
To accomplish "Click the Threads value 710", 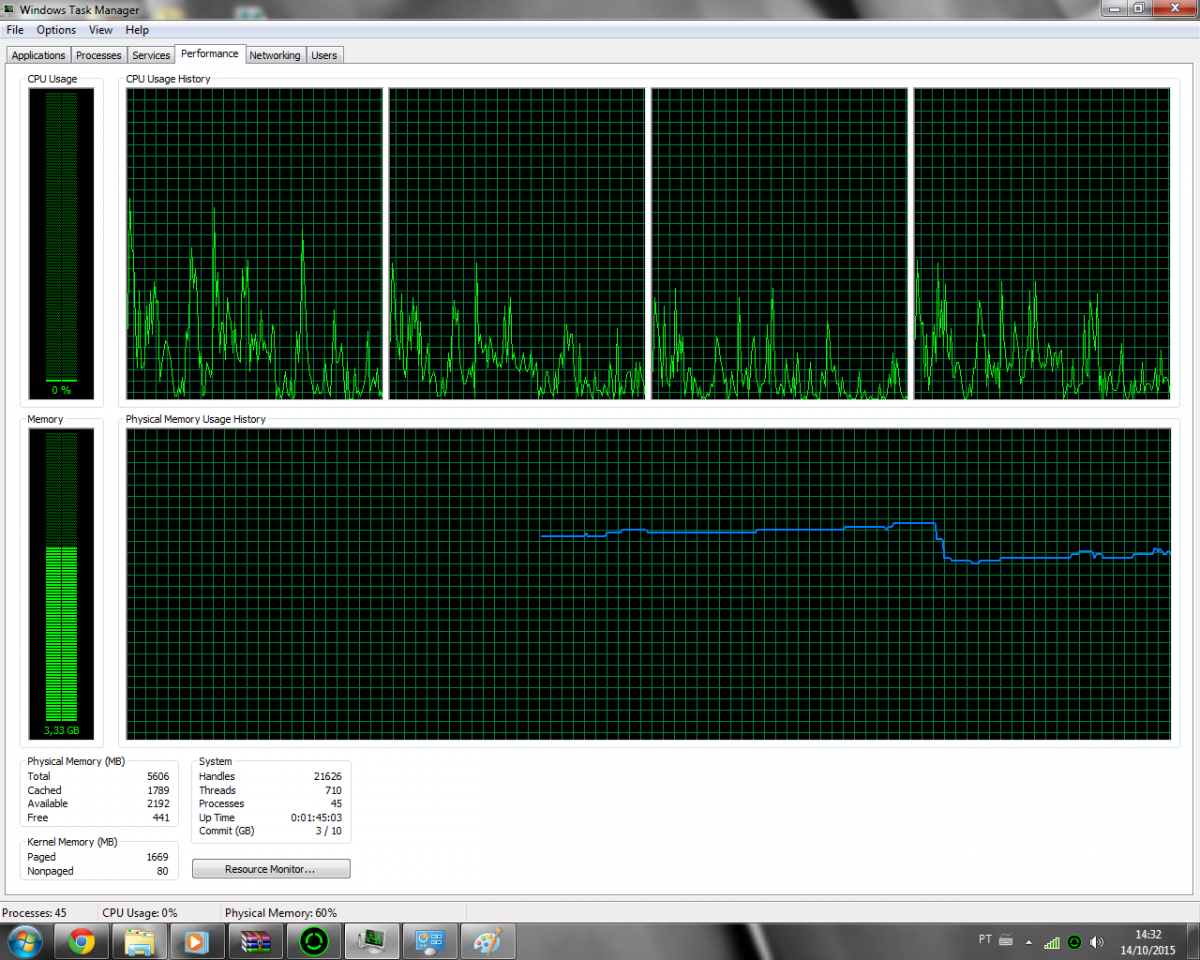I will pyautogui.click(x=333, y=790).
